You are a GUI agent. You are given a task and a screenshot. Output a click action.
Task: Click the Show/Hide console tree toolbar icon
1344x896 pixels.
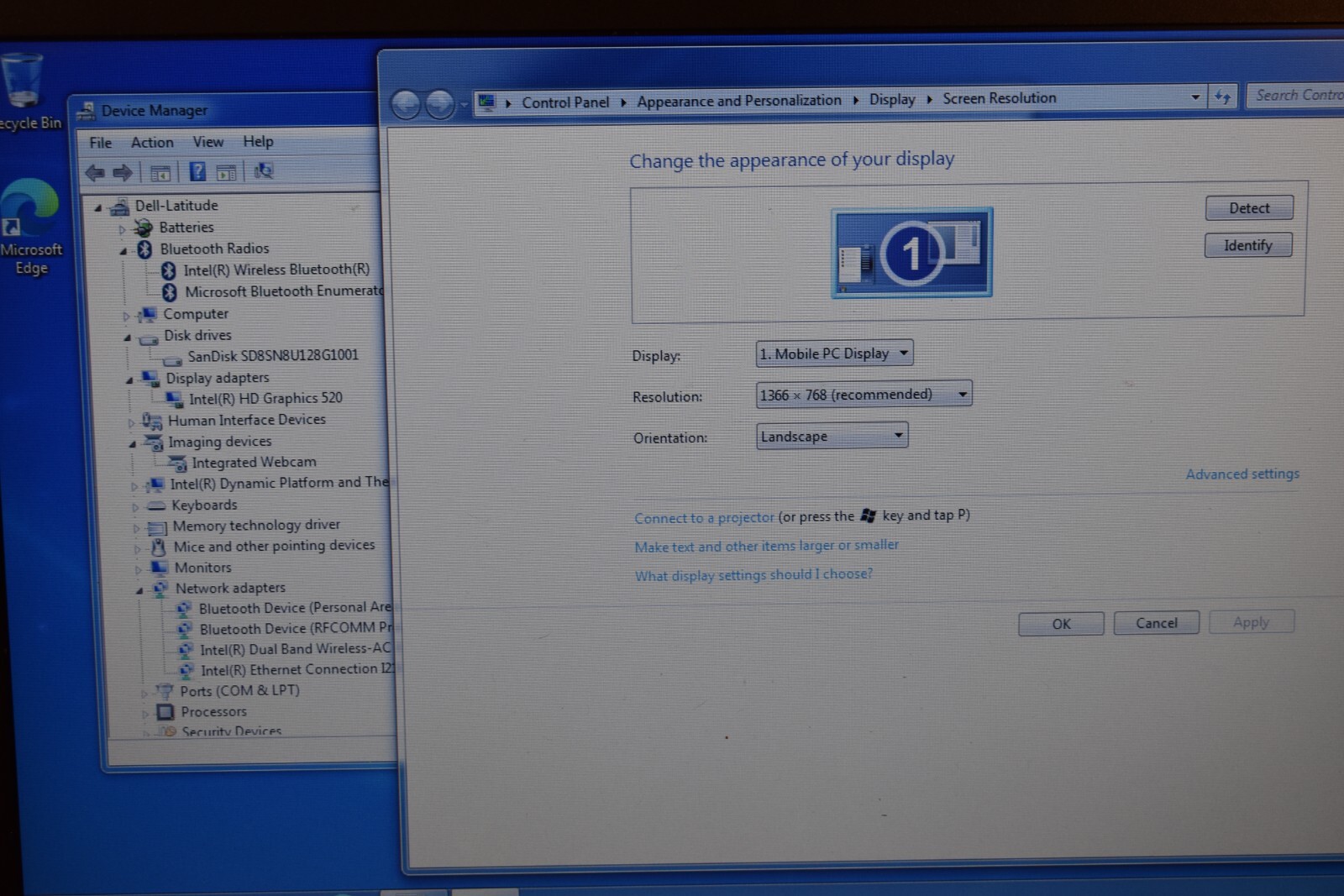[x=160, y=173]
